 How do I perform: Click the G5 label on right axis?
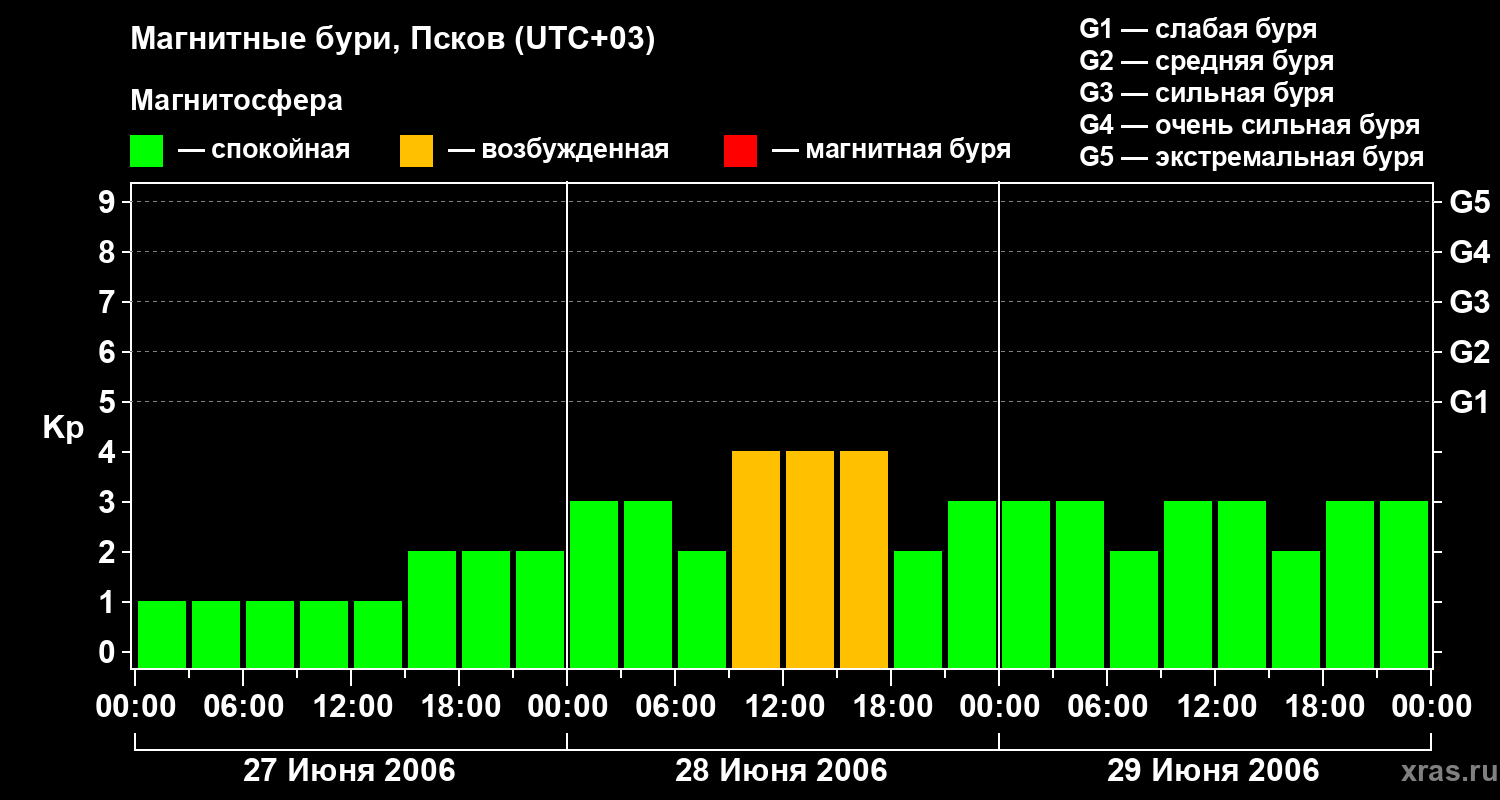click(x=1469, y=202)
